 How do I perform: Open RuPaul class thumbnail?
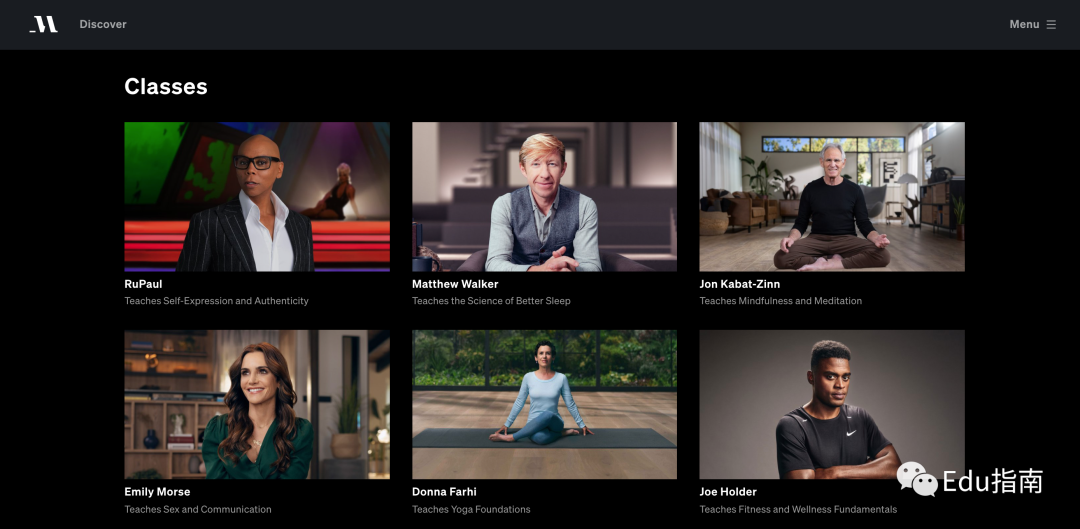click(257, 197)
